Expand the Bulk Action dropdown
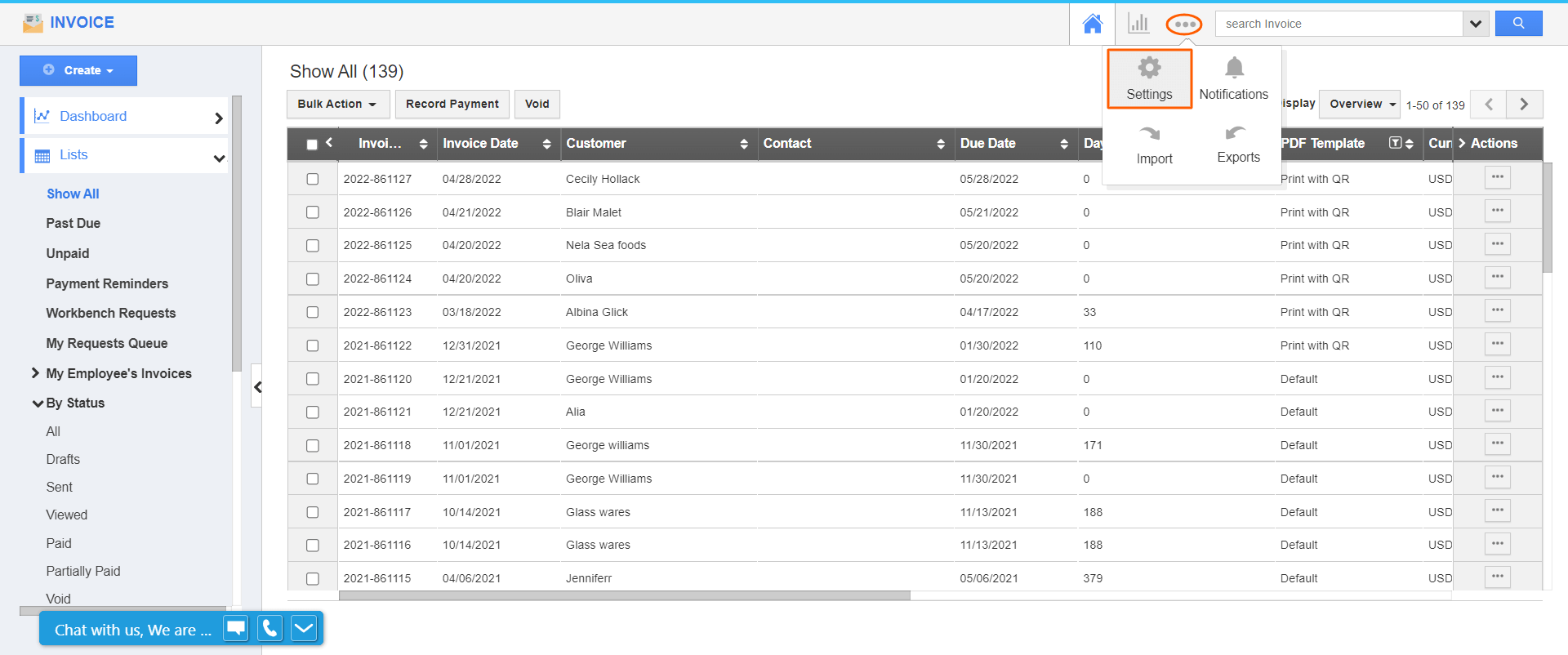 pyautogui.click(x=336, y=104)
